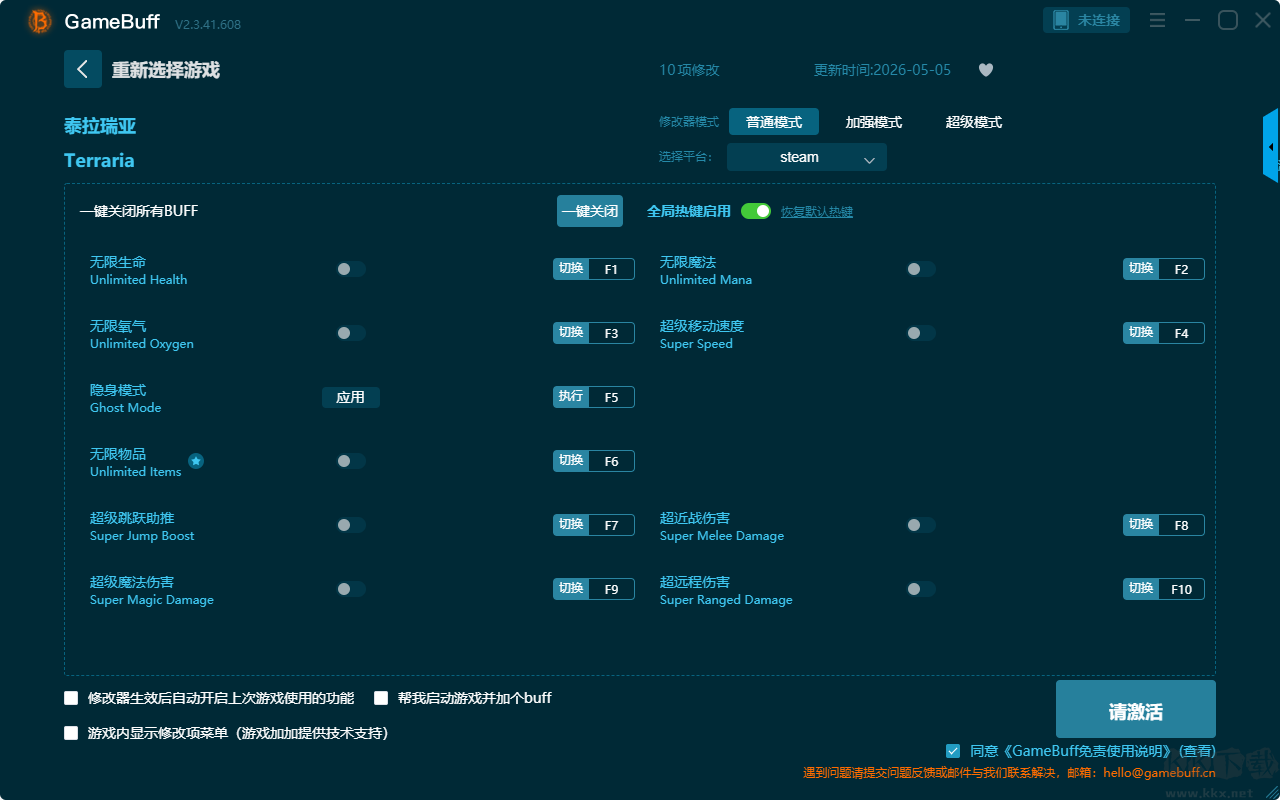Click the GameBuff flame logo icon
This screenshot has height=800, width=1280.
40,21
